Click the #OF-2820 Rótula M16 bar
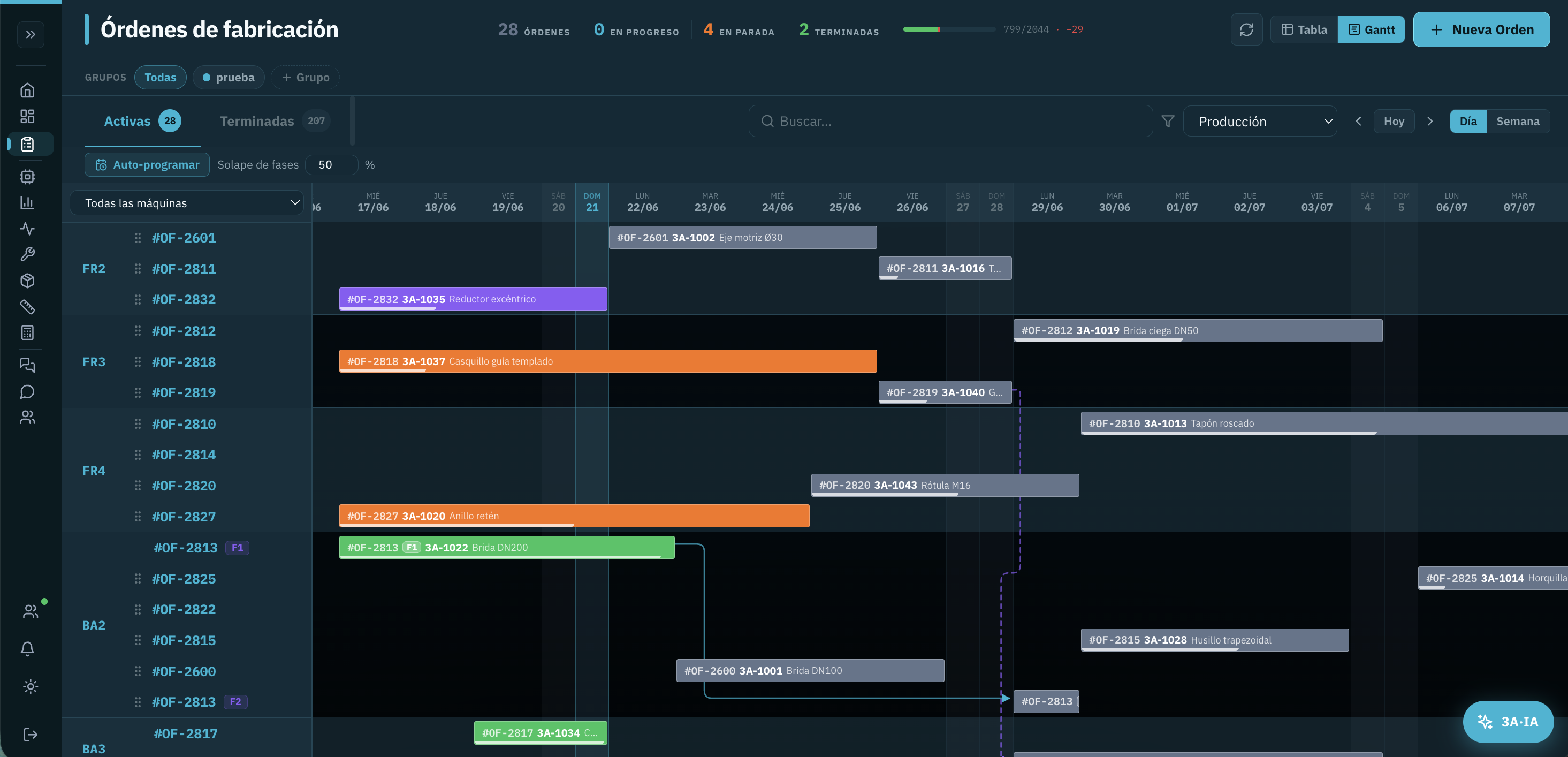 [945, 486]
